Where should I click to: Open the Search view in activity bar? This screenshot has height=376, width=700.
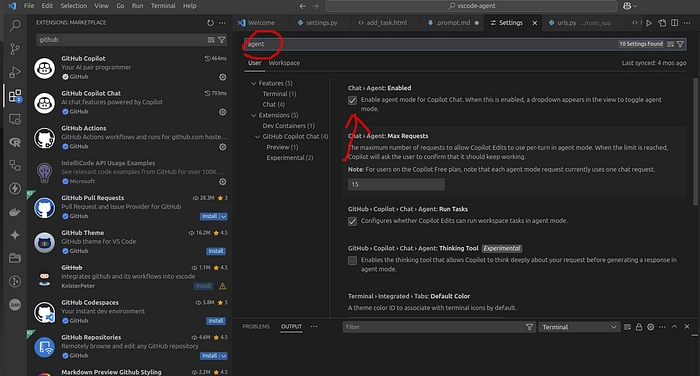[15, 25]
